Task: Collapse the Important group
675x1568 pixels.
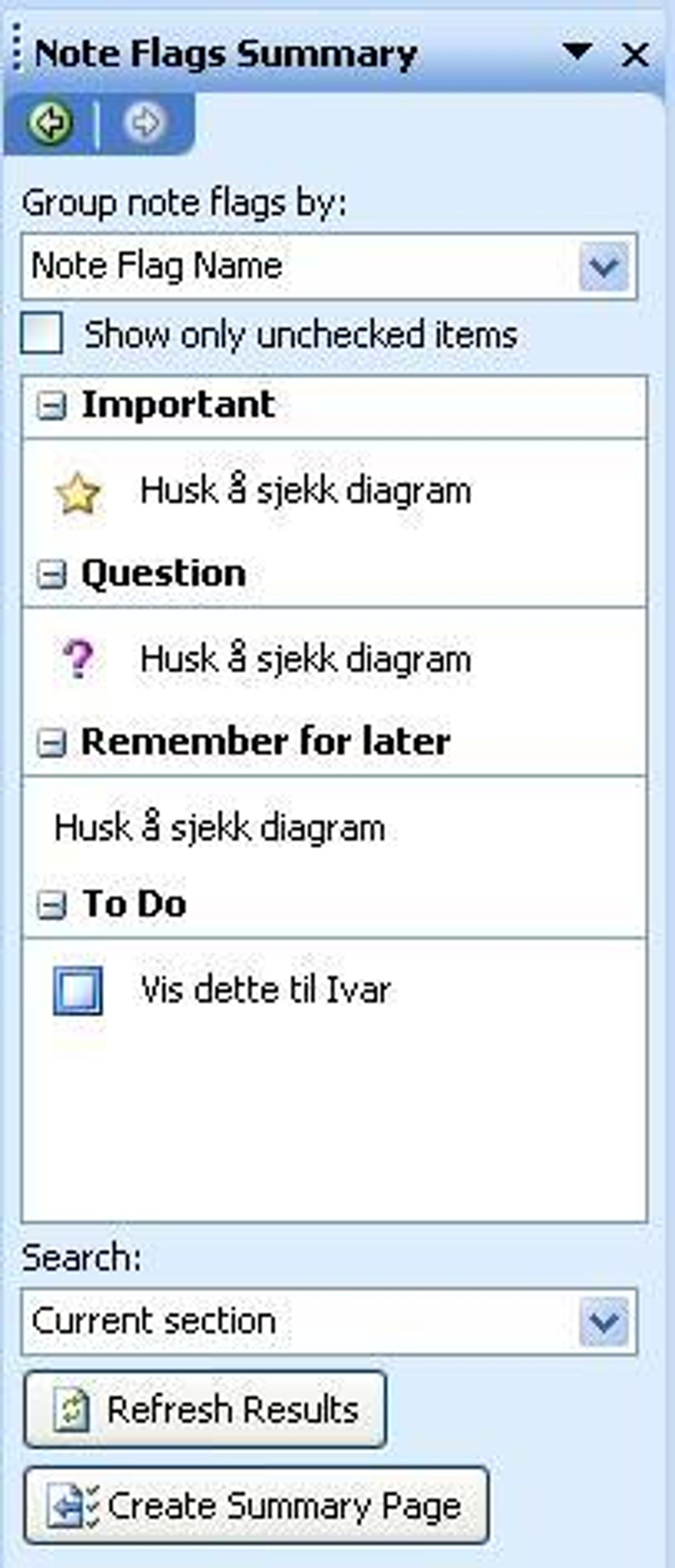Action: coord(51,406)
